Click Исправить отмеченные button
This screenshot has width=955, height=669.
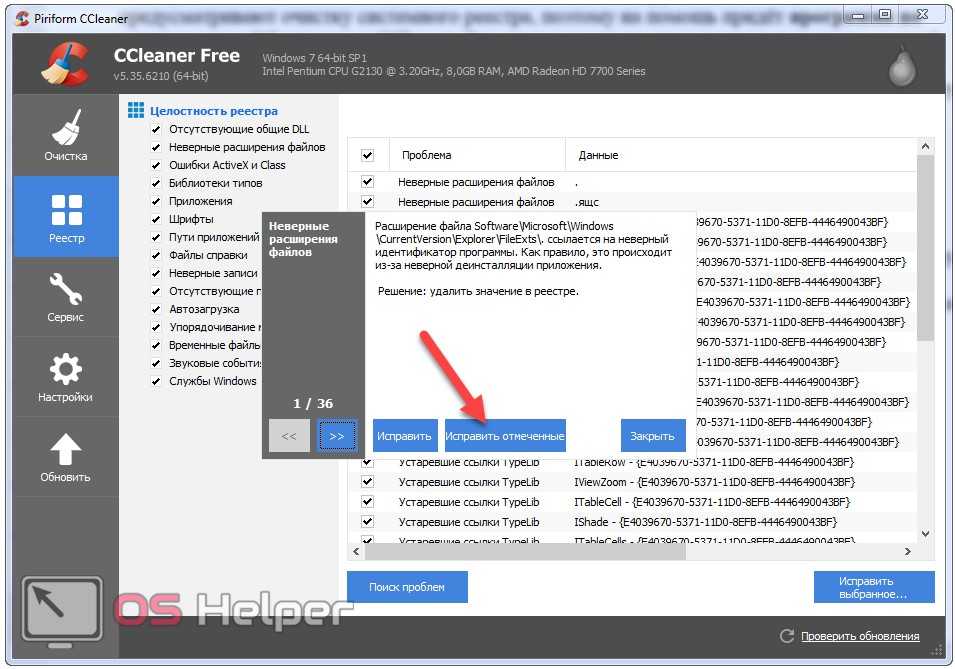pos(505,436)
